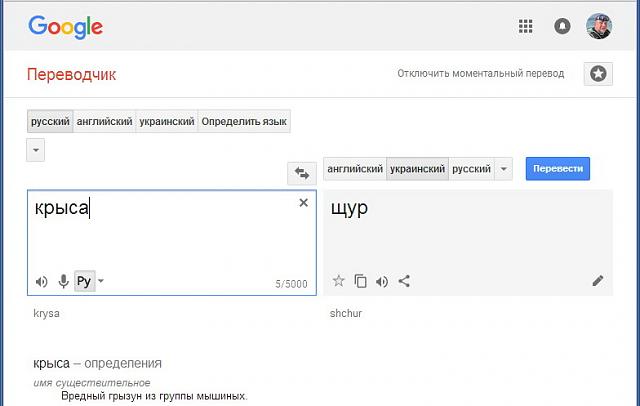Clear the source text with X
640x406 pixels.
tap(303, 203)
